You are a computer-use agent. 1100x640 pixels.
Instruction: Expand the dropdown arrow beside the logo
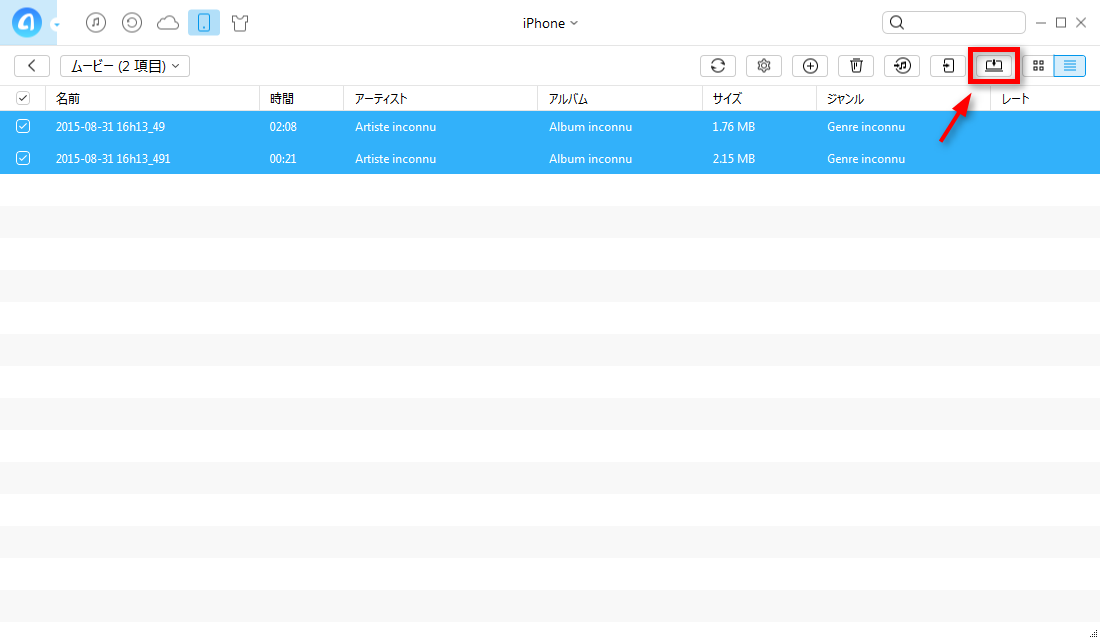point(56,25)
